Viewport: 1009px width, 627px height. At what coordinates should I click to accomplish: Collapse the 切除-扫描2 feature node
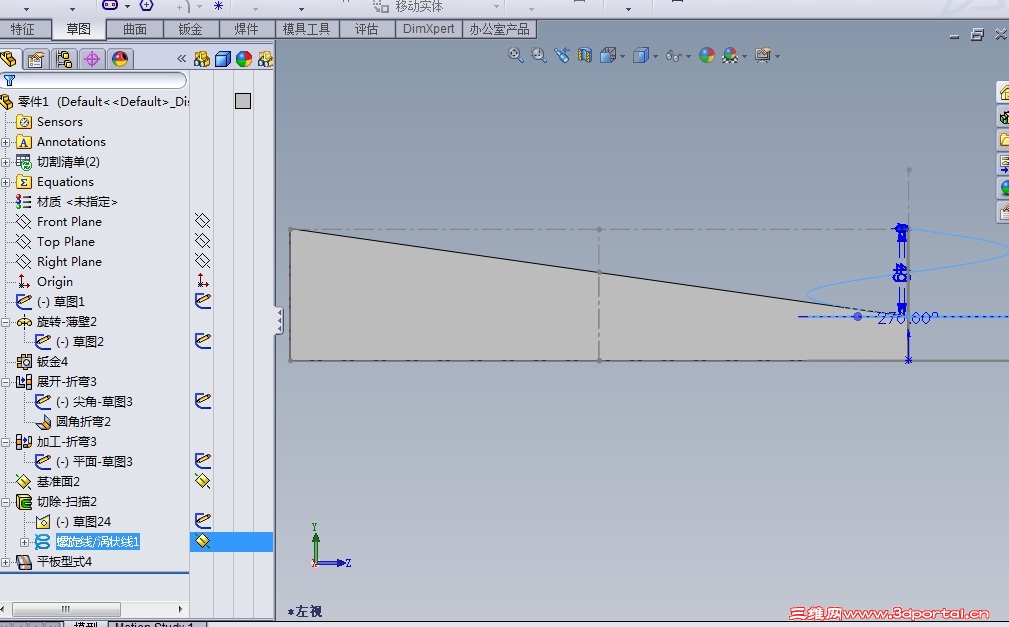(x=5, y=501)
